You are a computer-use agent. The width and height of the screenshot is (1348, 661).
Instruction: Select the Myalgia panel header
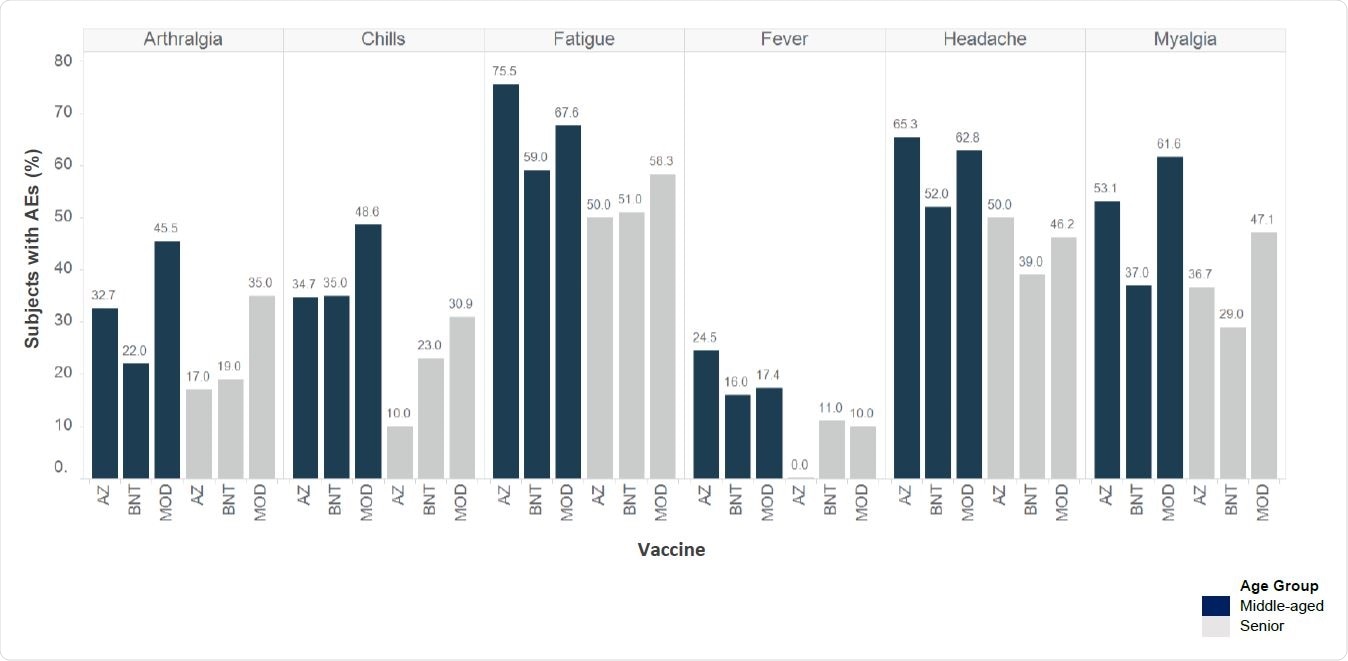[x=1185, y=39]
